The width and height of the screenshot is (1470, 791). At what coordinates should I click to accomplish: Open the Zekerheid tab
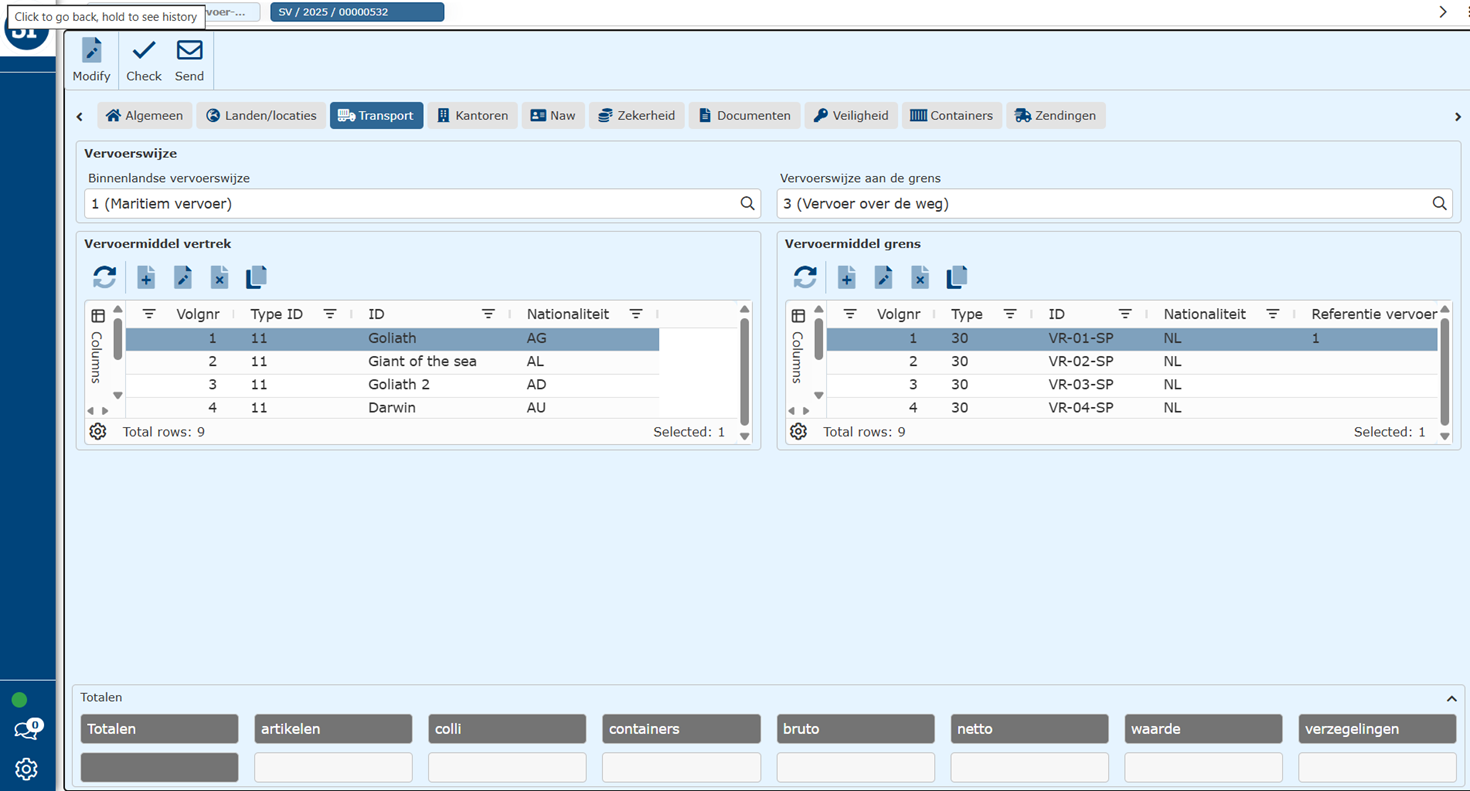pyautogui.click(x=636, y=116)
